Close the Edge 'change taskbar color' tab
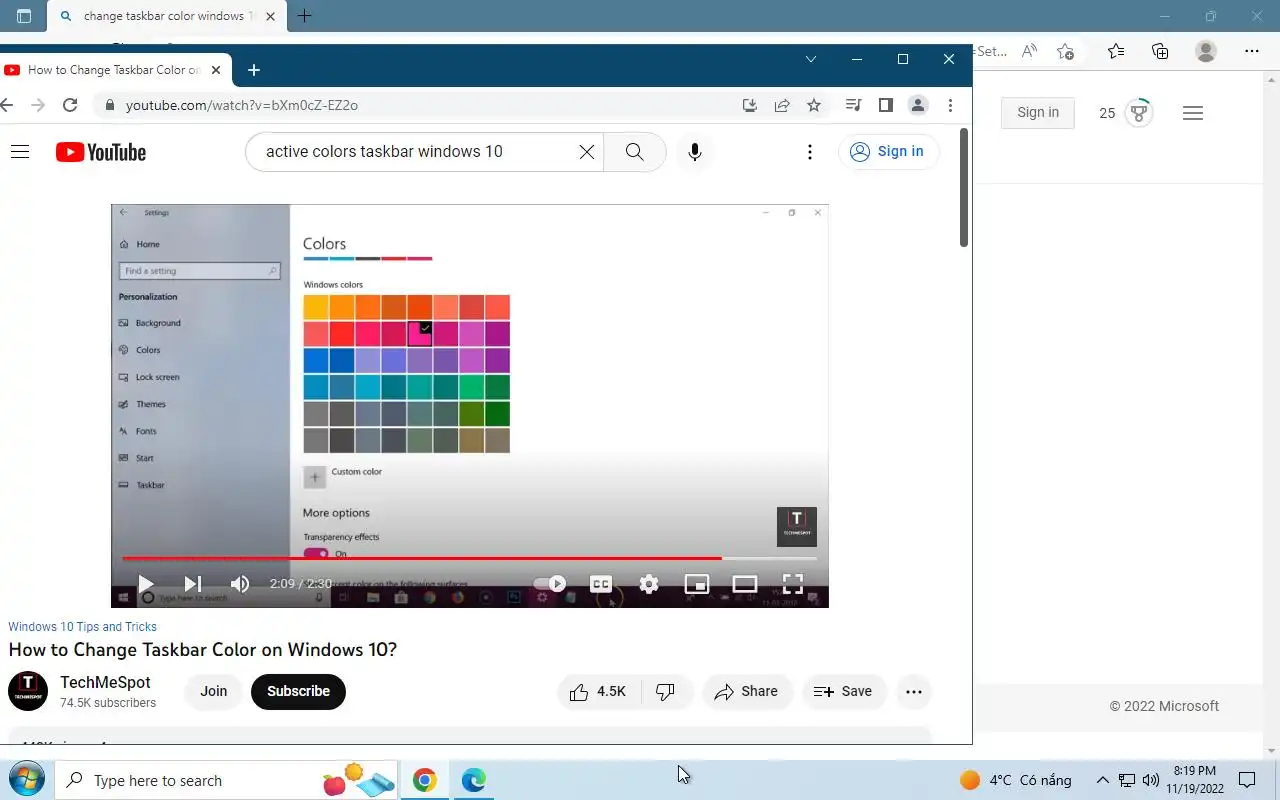Viewport: 1280px width, 800px height. [270, 16]
